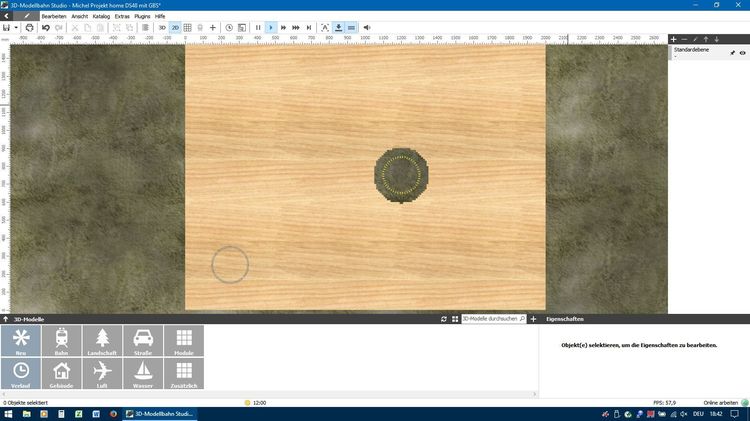Viewport: 750px width, 421px height.
Task: Open the Bearbeiten menu
Action: (54, 16)
